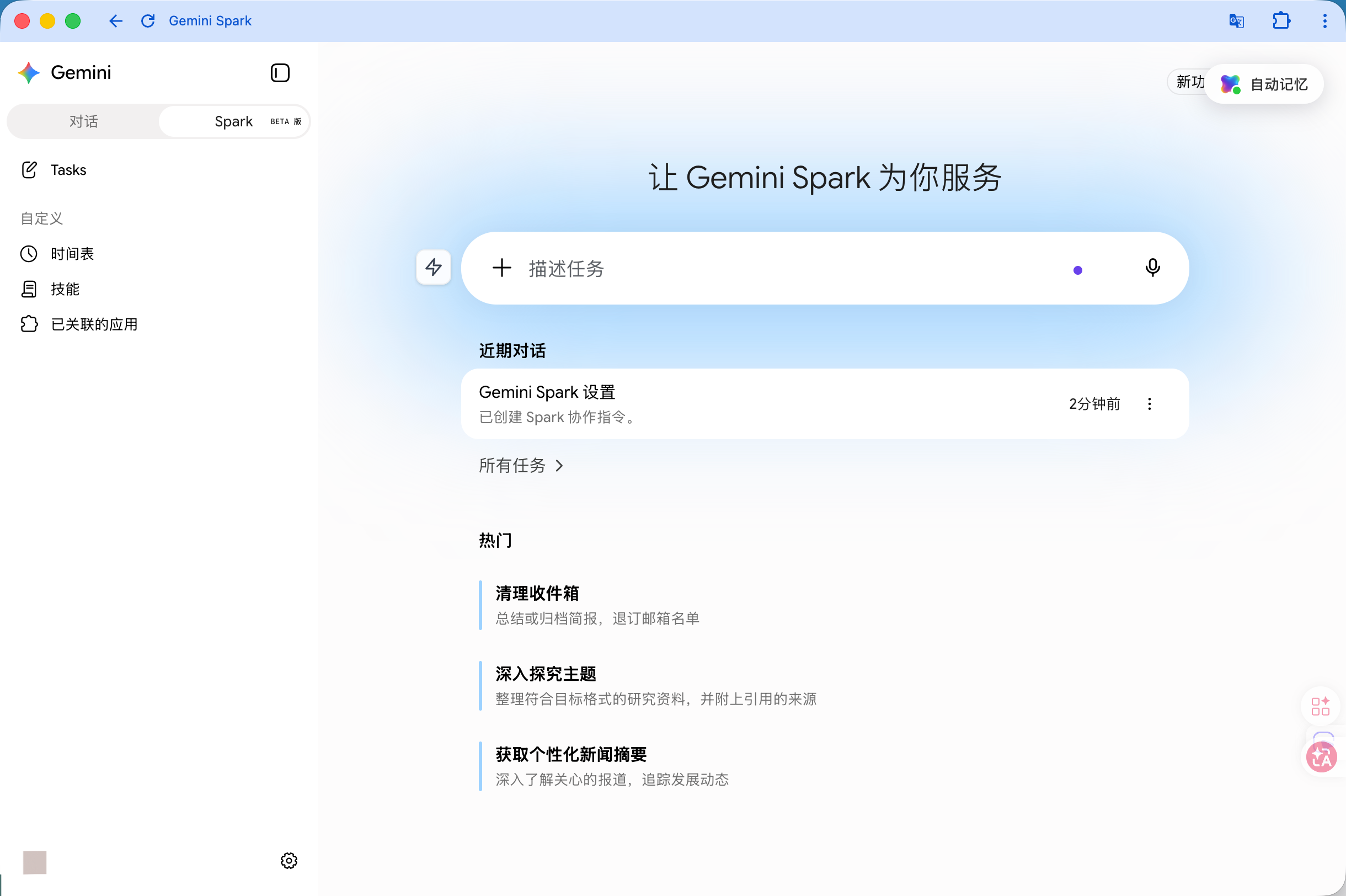Click the plus icon in the task box
The height and width of the screenshot is (896, 1346).
coord(501,268)
